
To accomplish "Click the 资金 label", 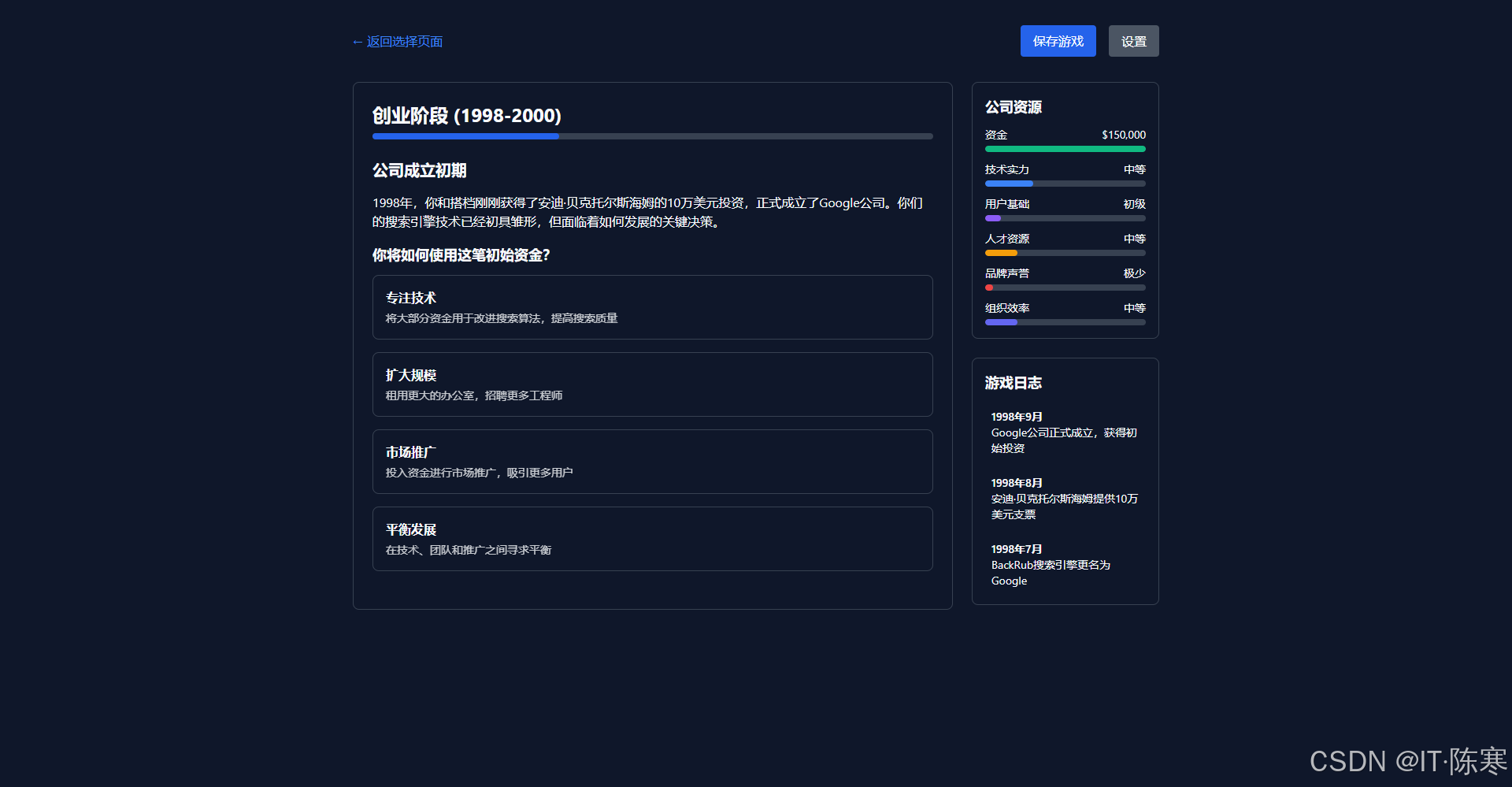I will tap(996, 135).
